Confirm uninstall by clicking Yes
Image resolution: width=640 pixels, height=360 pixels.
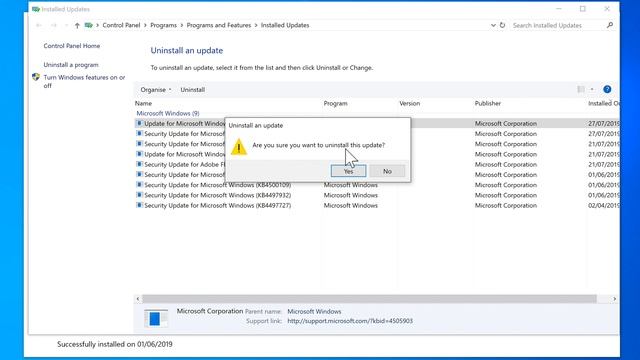point(348,171)
